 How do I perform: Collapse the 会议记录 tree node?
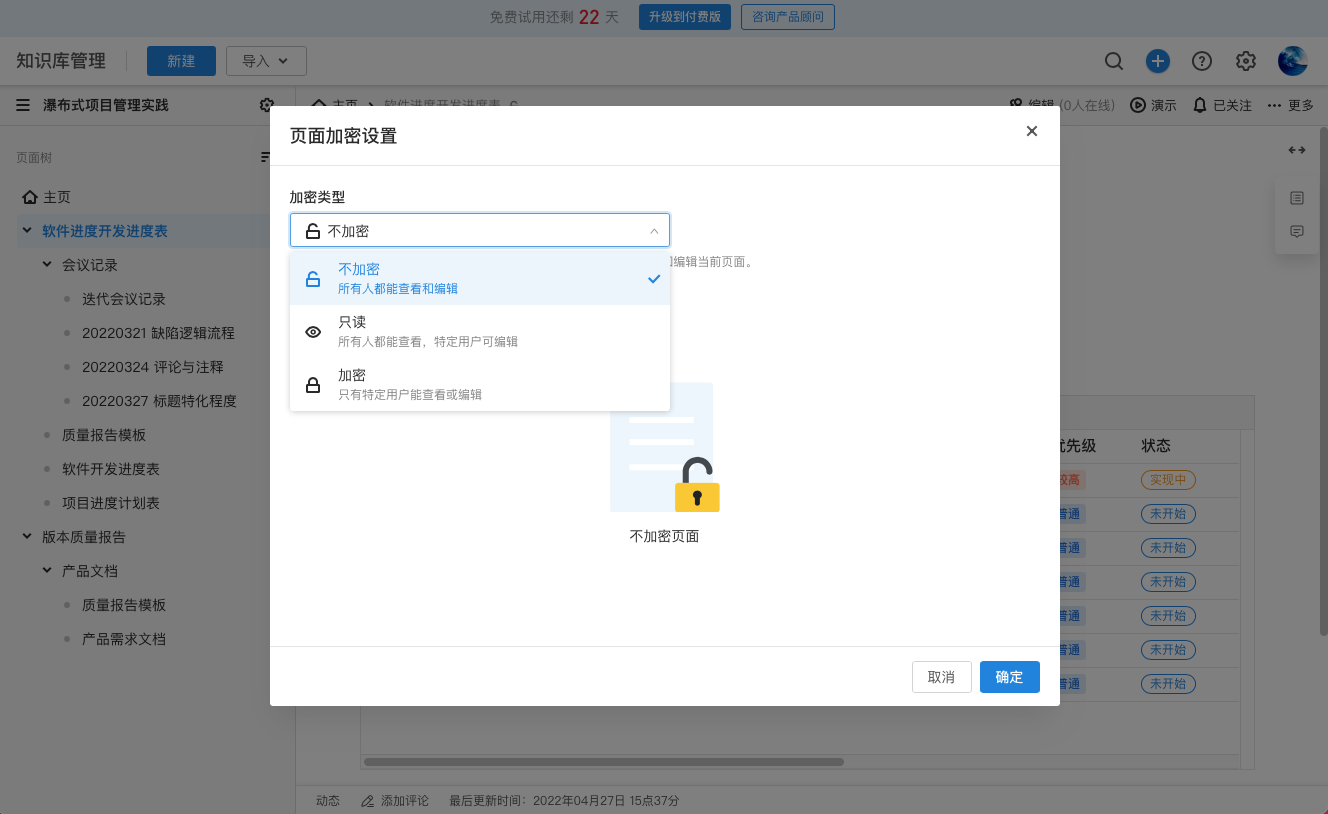pyautogui.click(x=47, y=265)
